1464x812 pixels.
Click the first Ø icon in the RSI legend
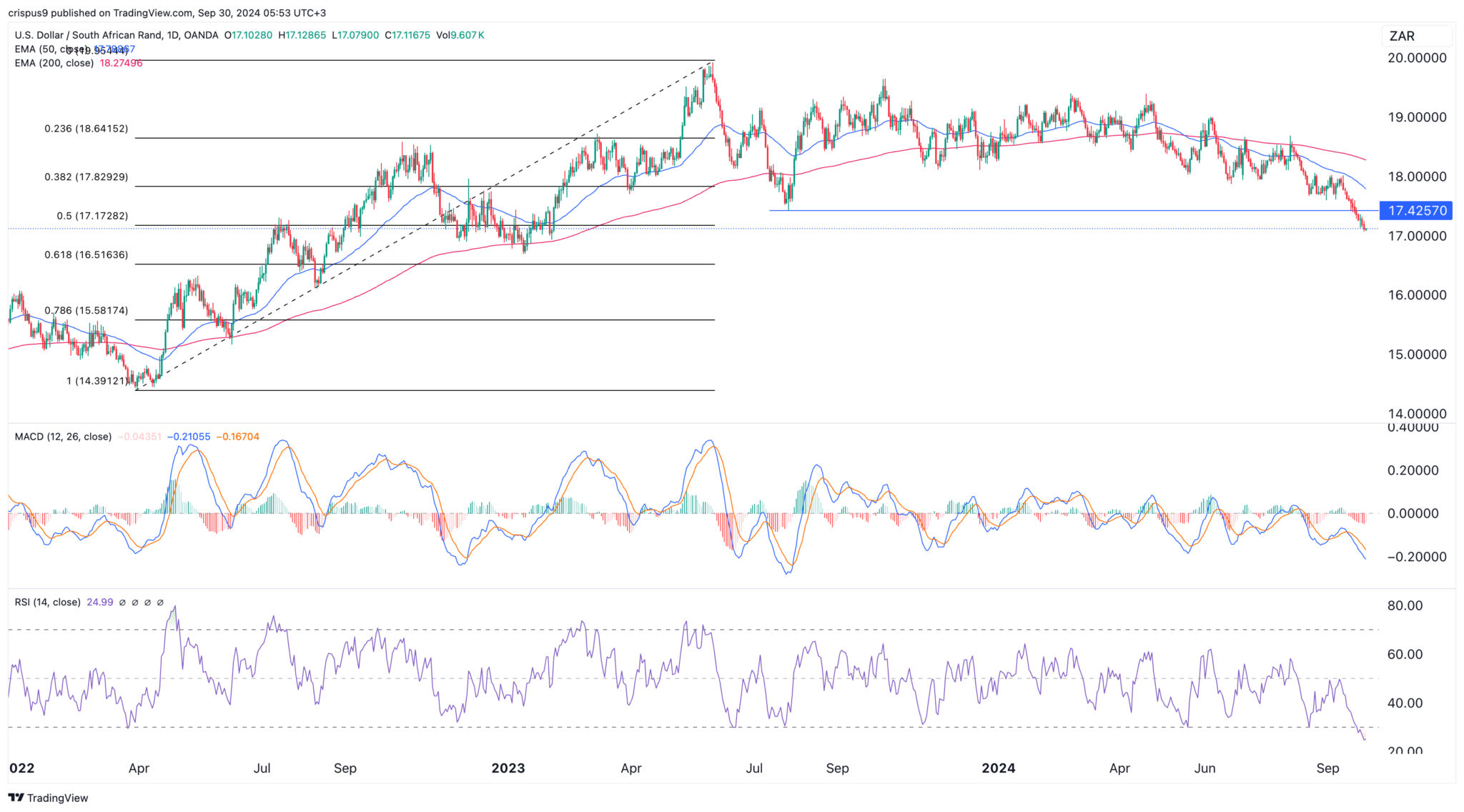point(122,603)
